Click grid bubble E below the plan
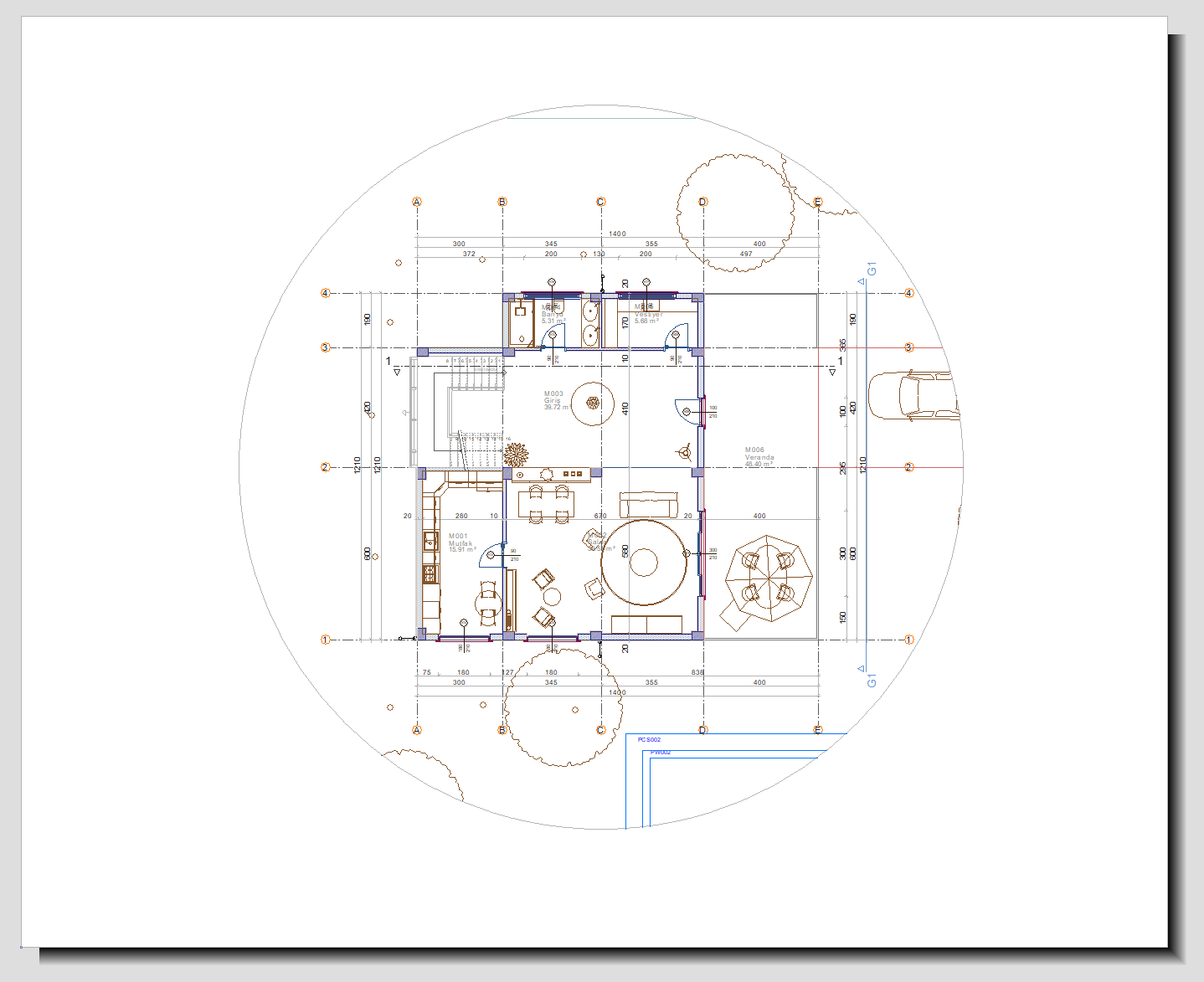This screenshot has width=1204, height=982. coord(818,730)
